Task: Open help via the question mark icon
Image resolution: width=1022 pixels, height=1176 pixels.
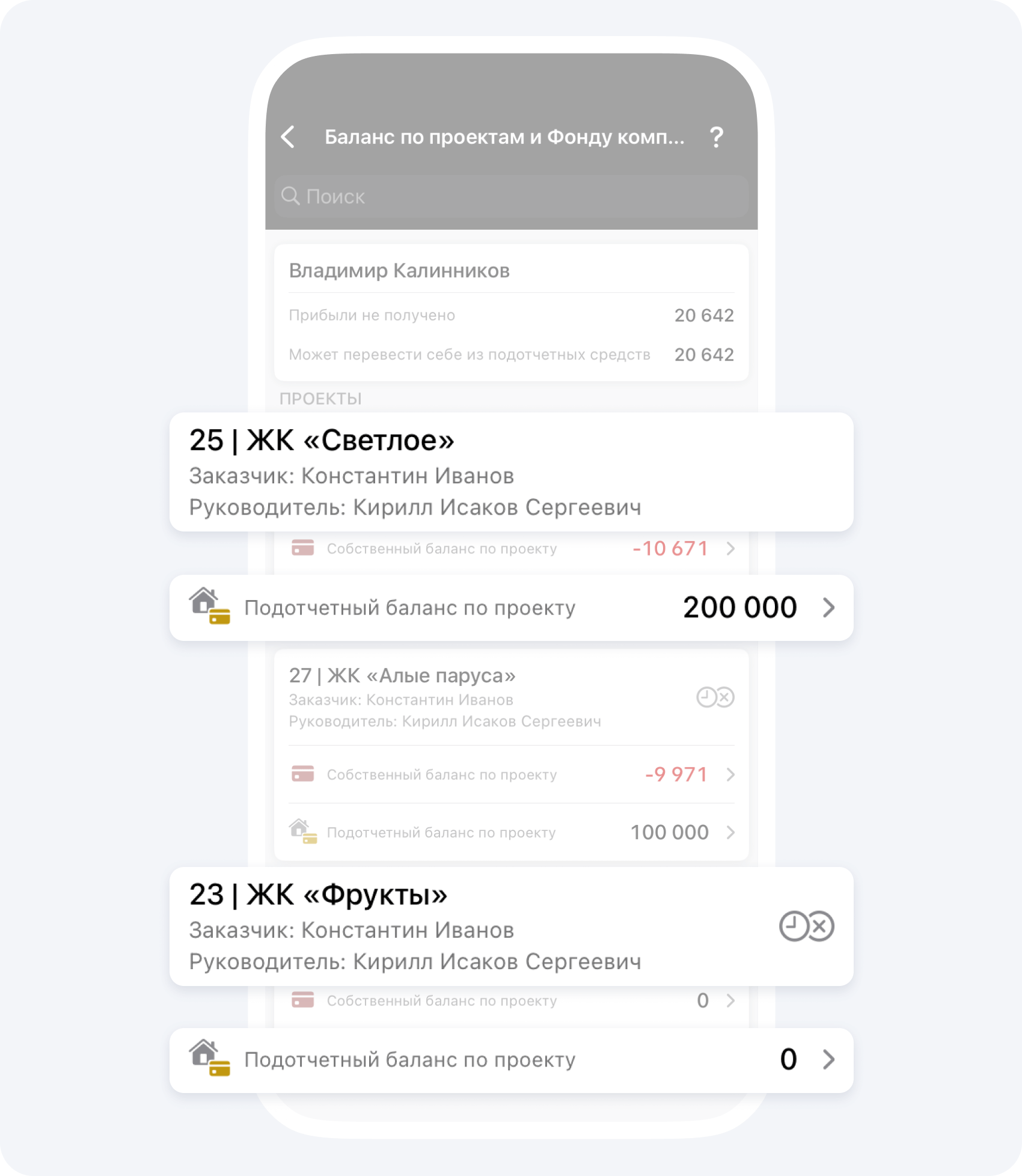Action: 716,137
